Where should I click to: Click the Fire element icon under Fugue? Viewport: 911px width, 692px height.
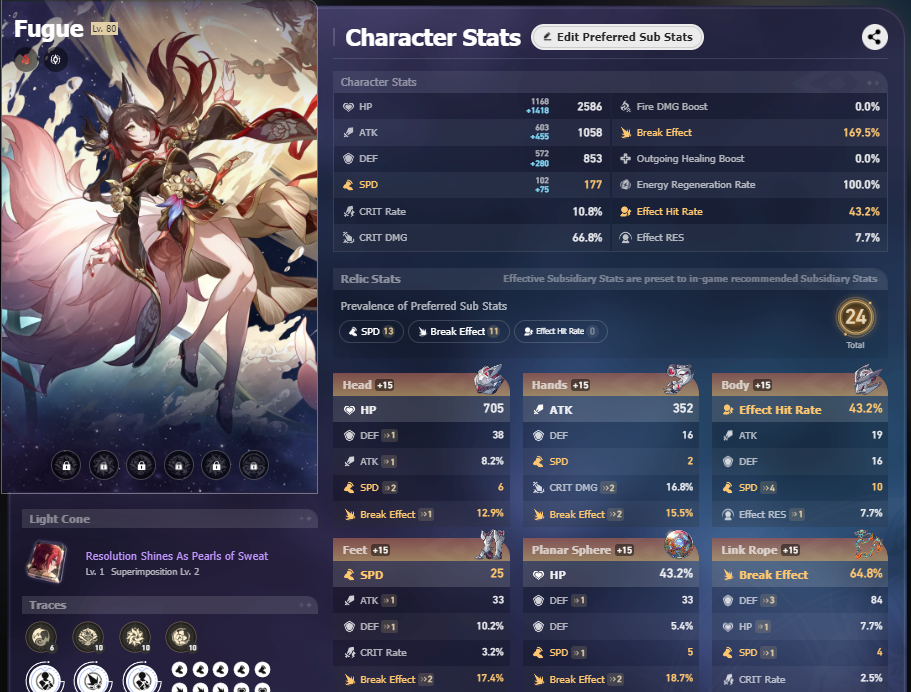point(26,59)
